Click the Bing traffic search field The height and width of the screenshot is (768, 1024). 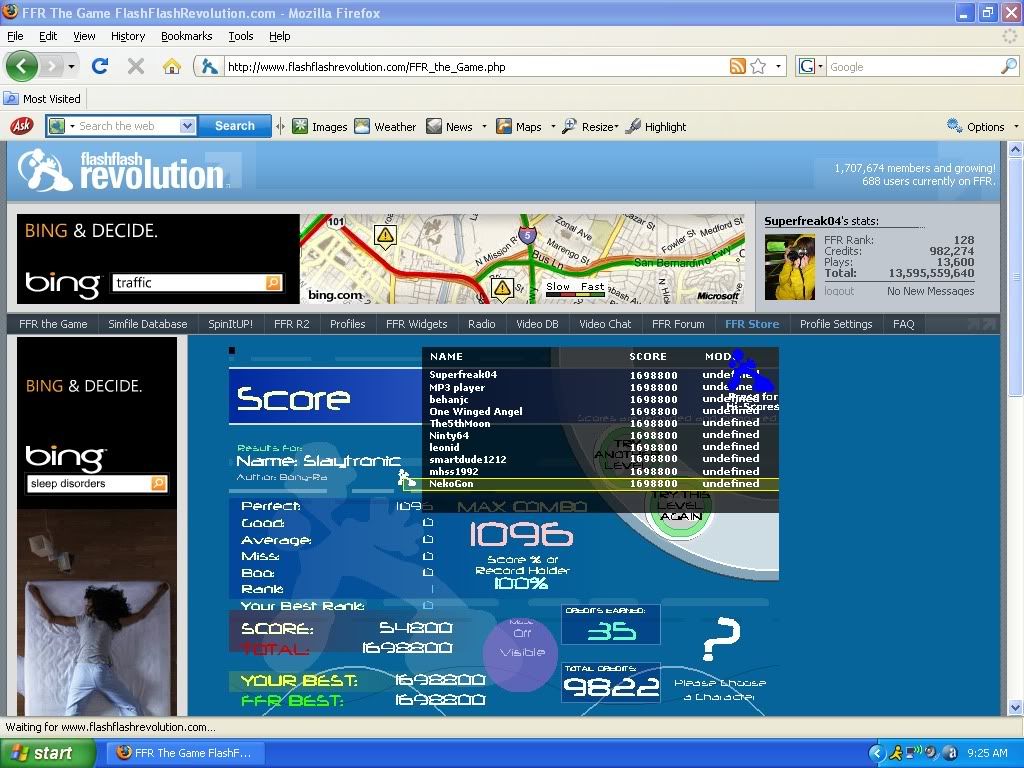coord(188,283)
